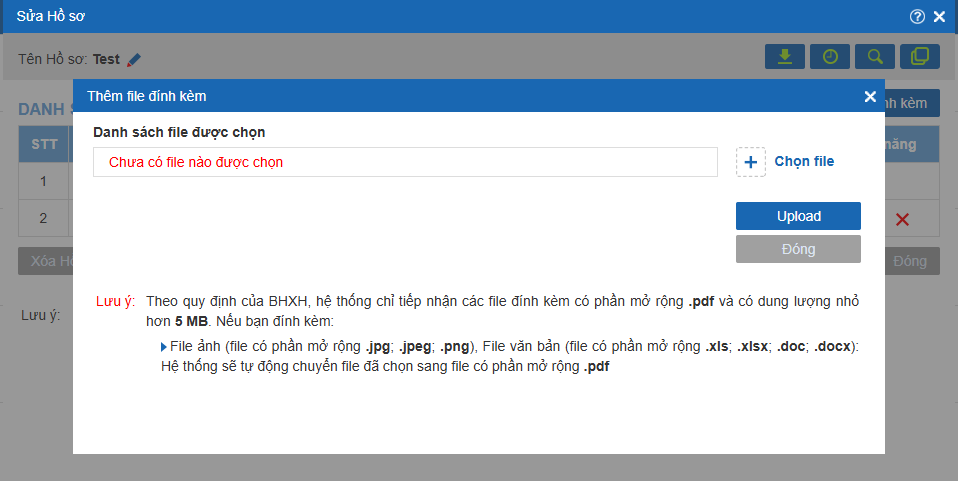
Task: Click the Chọn file link
Action: click(x=804, y=161)
